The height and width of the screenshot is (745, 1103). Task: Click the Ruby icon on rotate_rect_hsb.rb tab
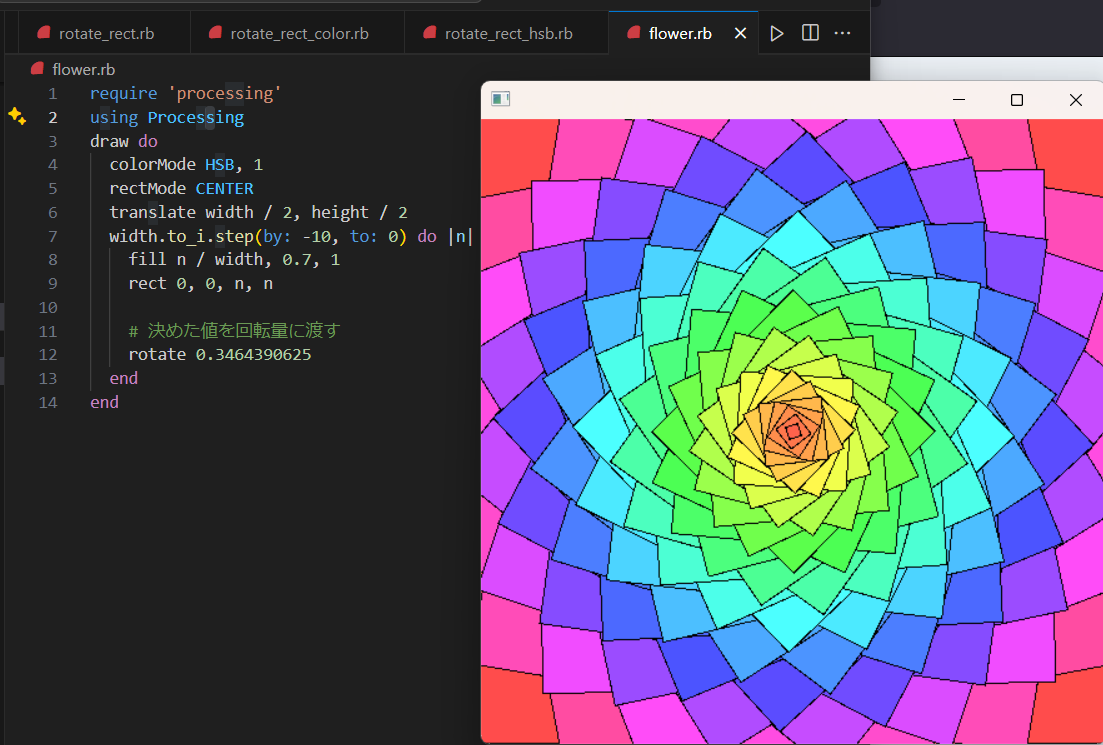429,32
